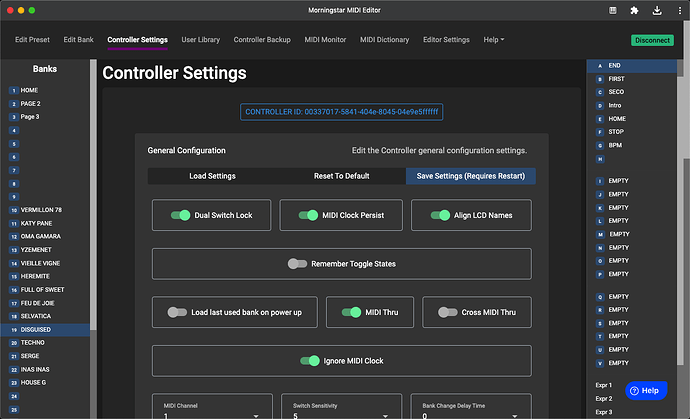This screenshot has width=690, height=419.
Task: Enable Remember Toggle States
Action: (x=297, y=264)
